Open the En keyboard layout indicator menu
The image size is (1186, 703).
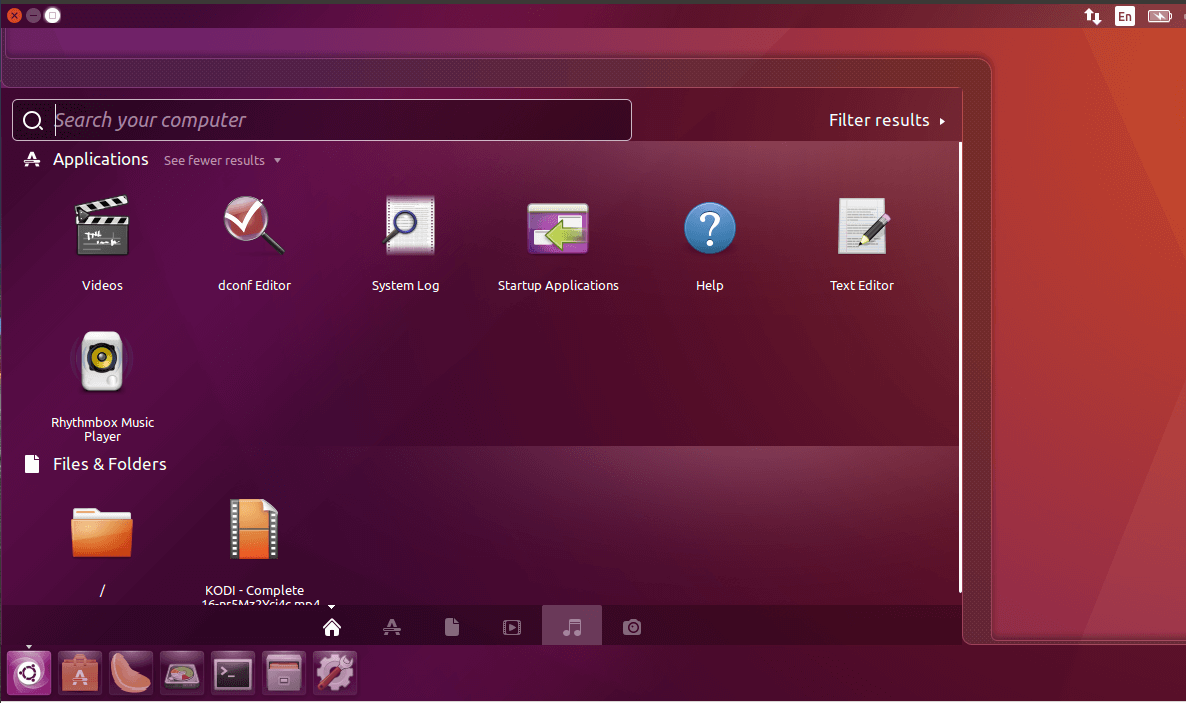[x=1125, y=16]
